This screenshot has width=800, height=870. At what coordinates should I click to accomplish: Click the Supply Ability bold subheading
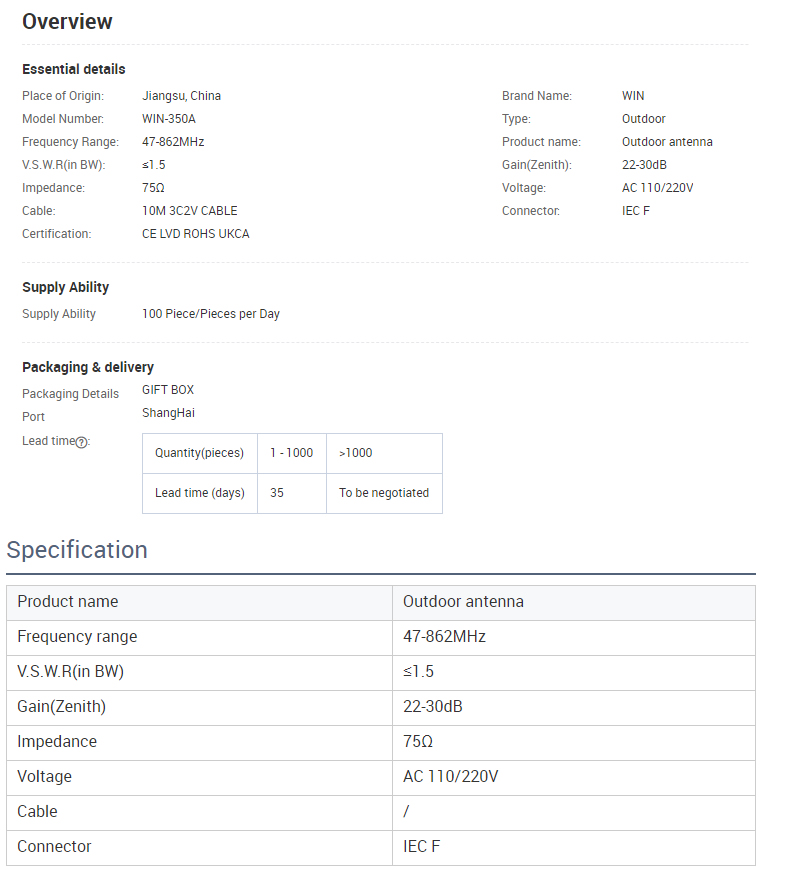(x=66, y=287)
